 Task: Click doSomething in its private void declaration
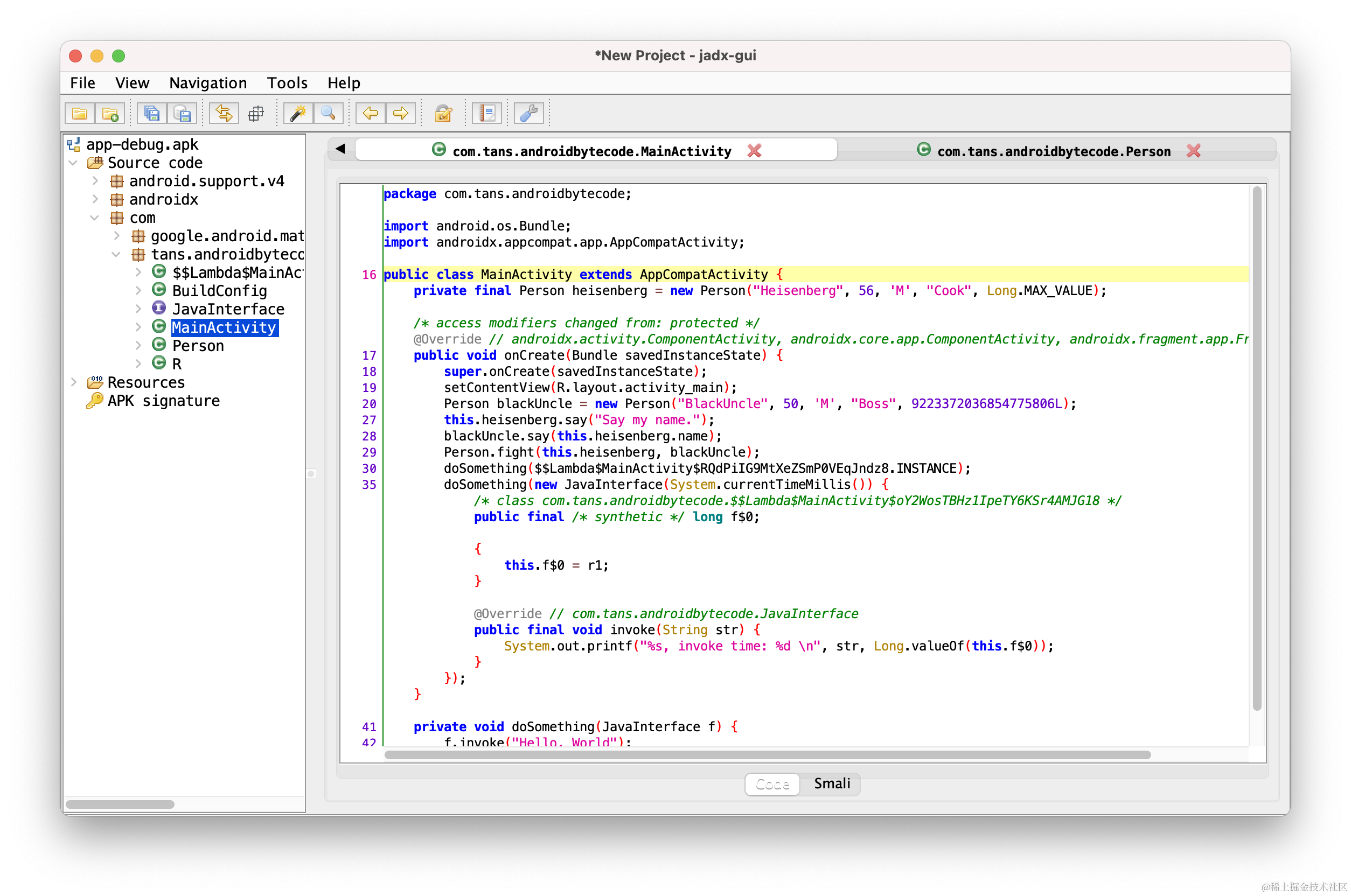[553, 726]
